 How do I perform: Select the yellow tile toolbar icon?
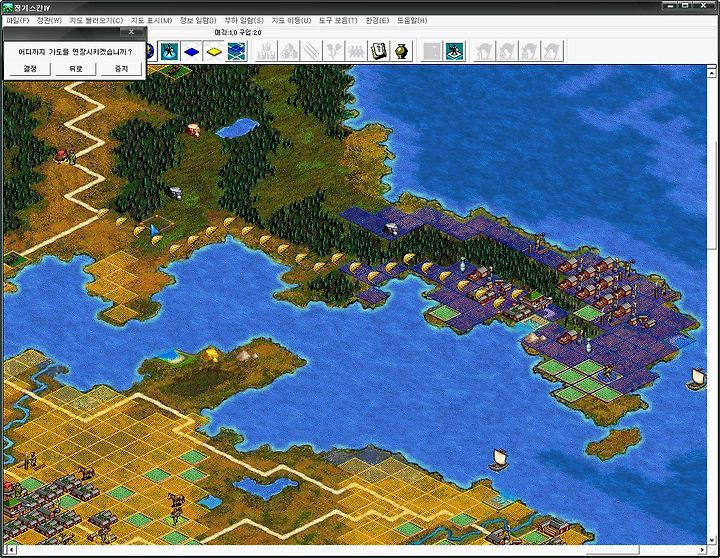click(x=214, y=51)
